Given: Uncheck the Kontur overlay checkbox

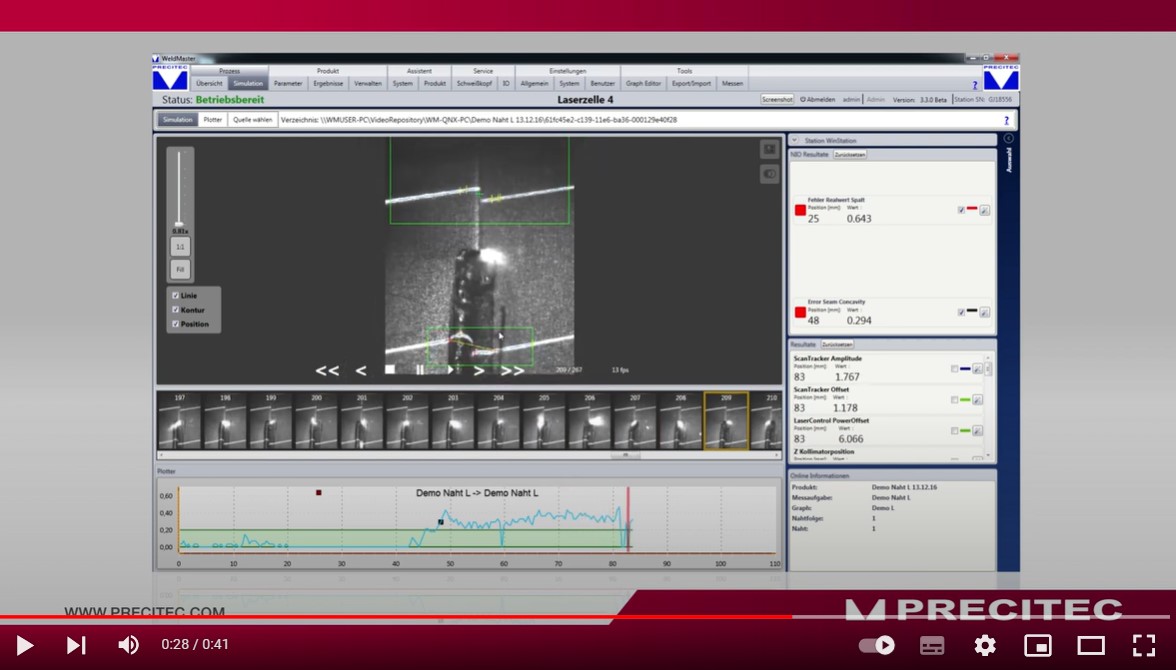Looking at the screenshot, I should click(x=176, y=310).
